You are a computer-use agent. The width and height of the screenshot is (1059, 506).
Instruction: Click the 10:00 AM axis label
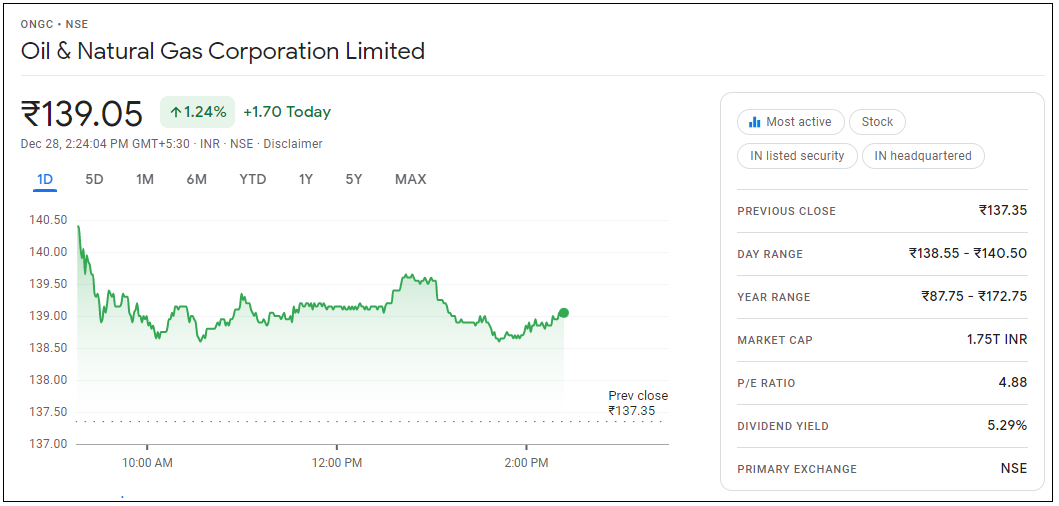click(147, 465)
